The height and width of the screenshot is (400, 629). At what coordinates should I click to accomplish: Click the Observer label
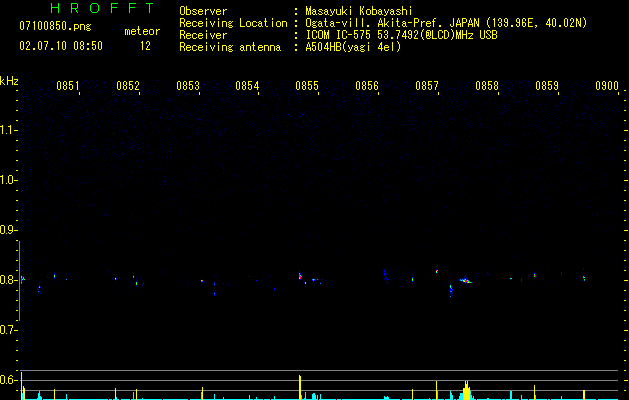203,11
